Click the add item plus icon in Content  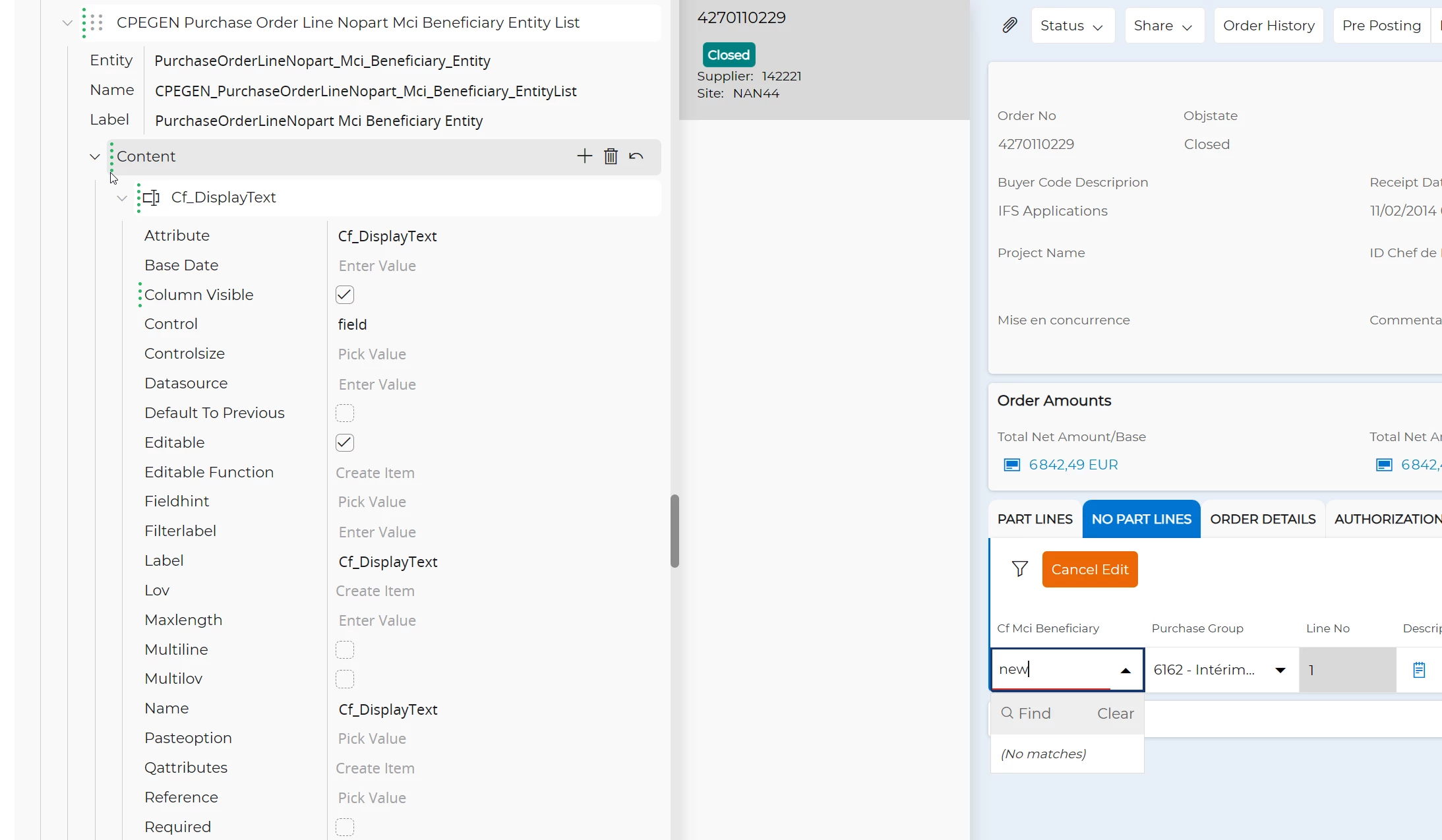tap(584, 156)
